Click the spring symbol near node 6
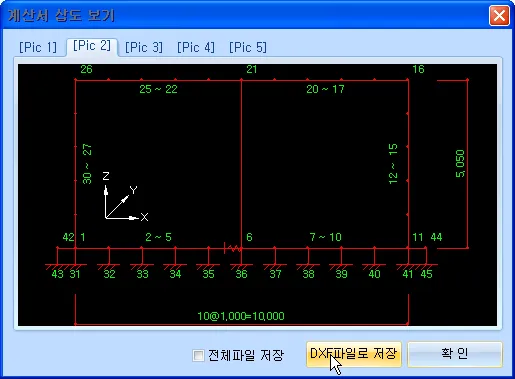 pyautogui.click(x=232, y=248)
